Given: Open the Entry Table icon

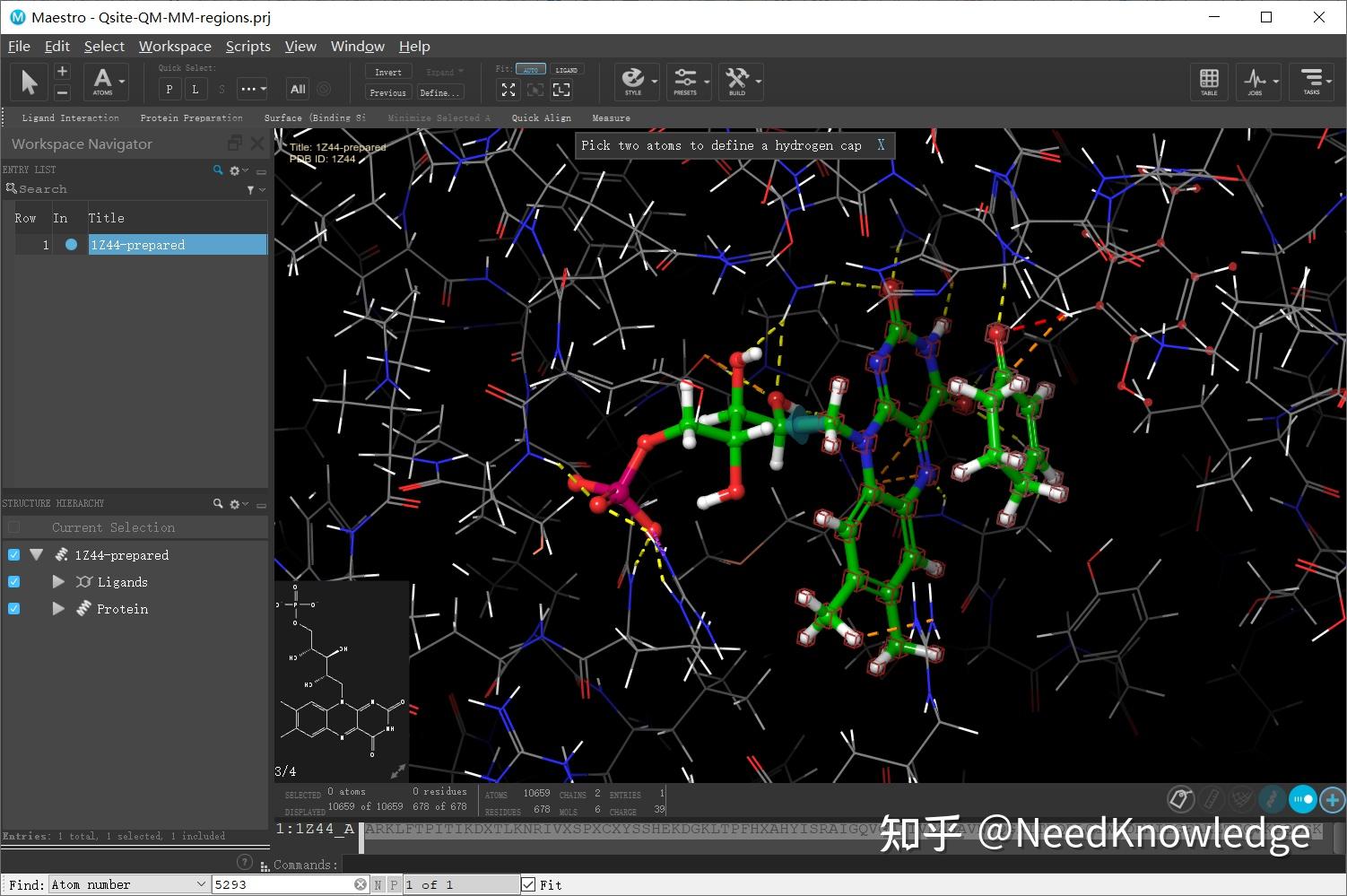Looking at the screenshot, I should tap(1209, 81).
